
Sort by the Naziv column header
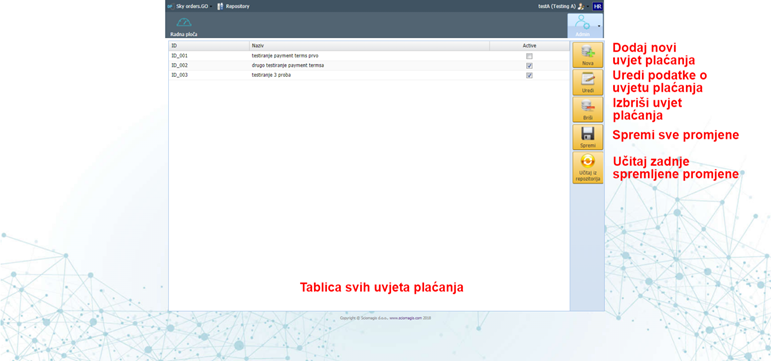(x=369, y=46)
